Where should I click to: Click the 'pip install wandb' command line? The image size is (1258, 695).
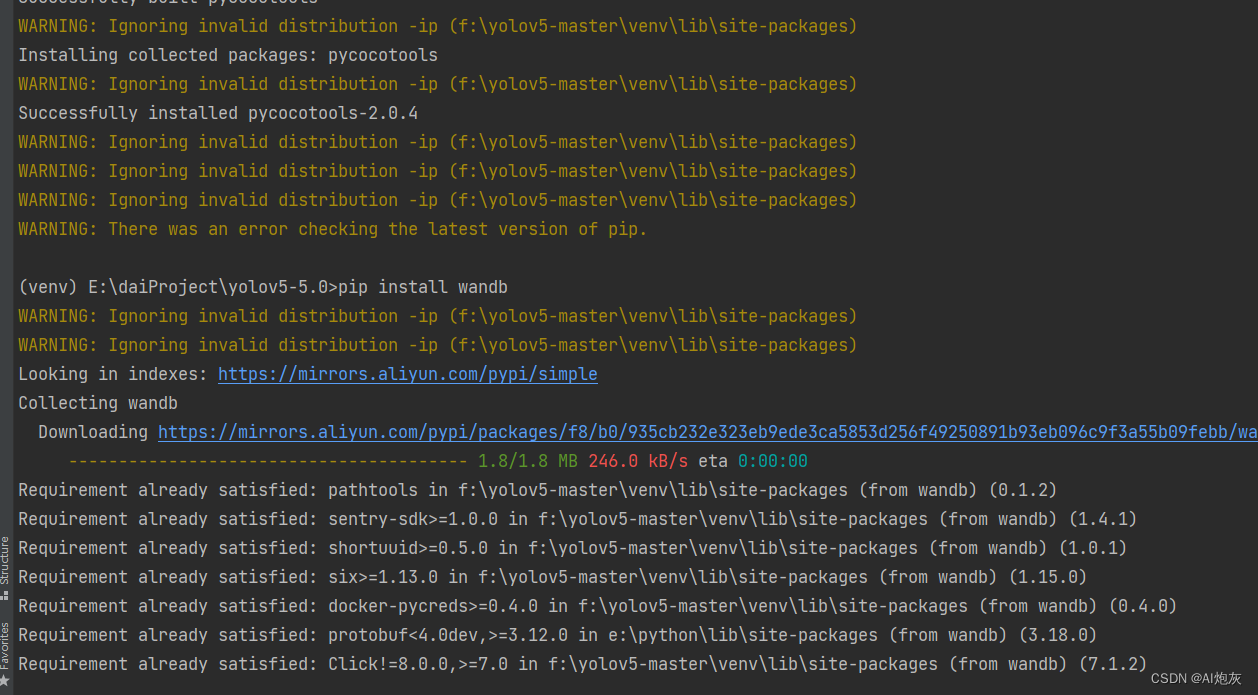pyautogui.click(x=263, y=287)
